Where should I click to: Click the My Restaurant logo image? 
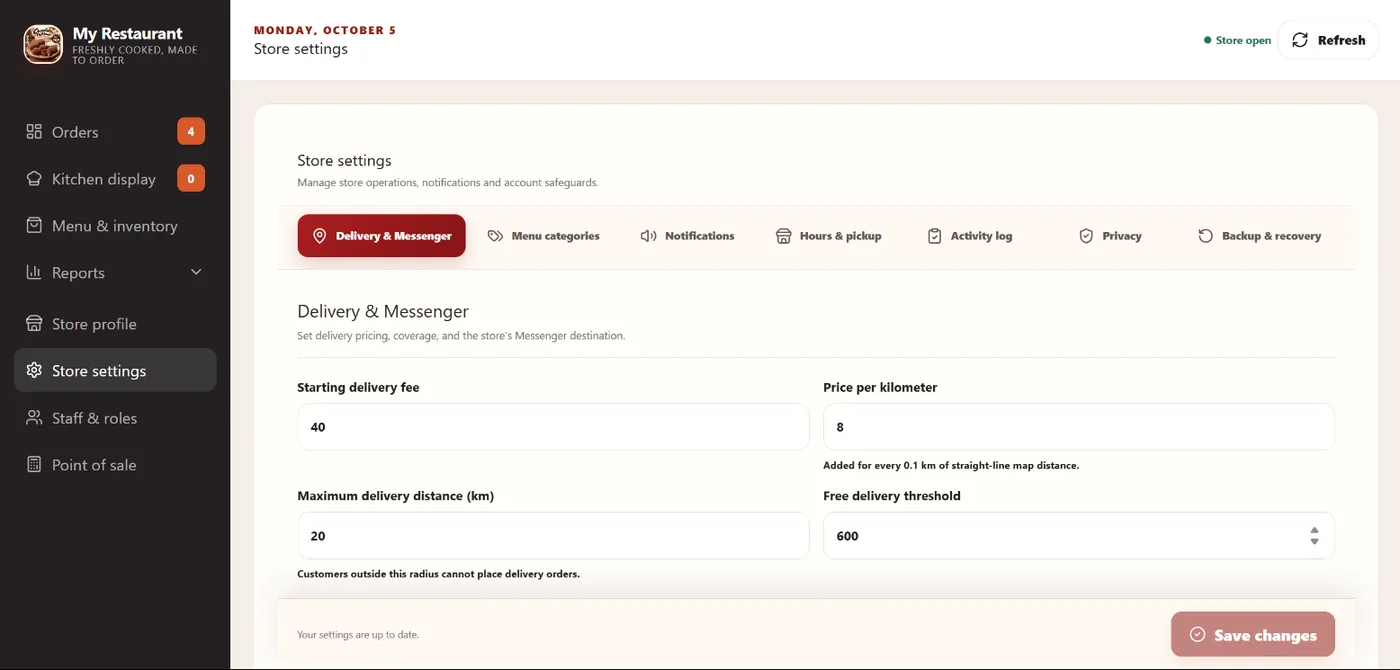43,44
